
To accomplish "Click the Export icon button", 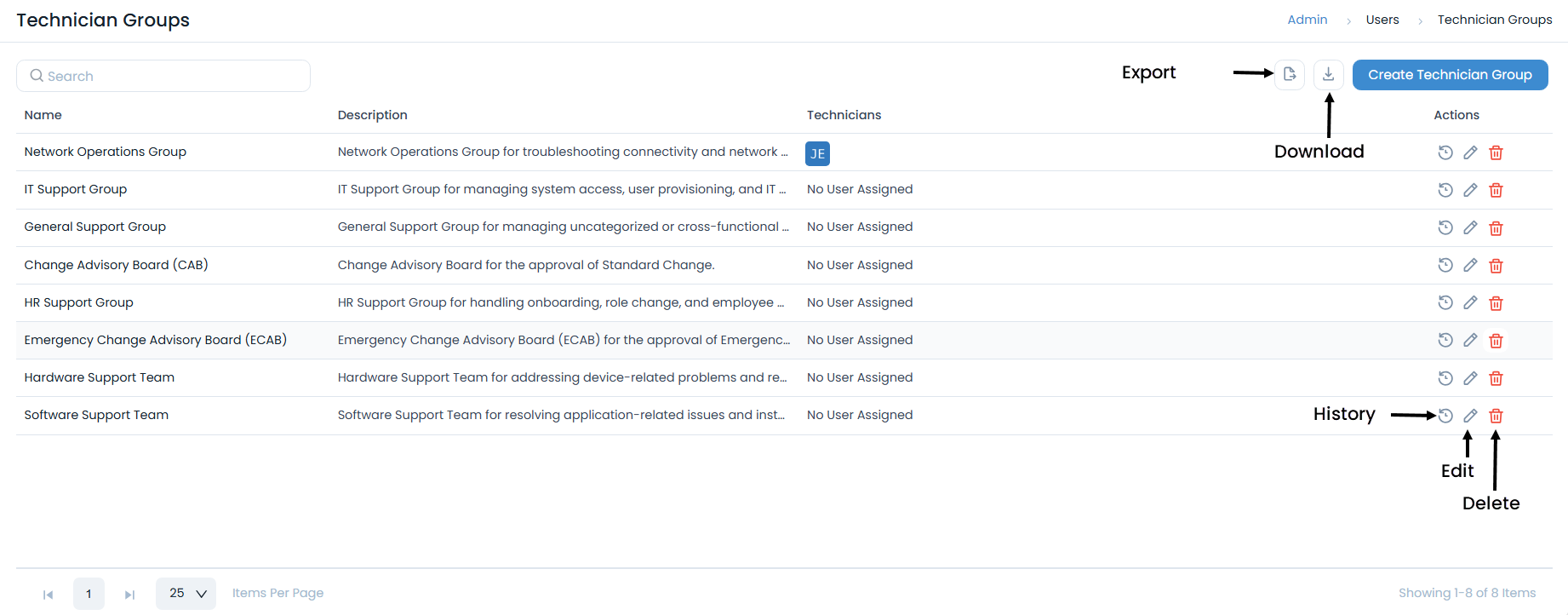I will (1290, 75).
